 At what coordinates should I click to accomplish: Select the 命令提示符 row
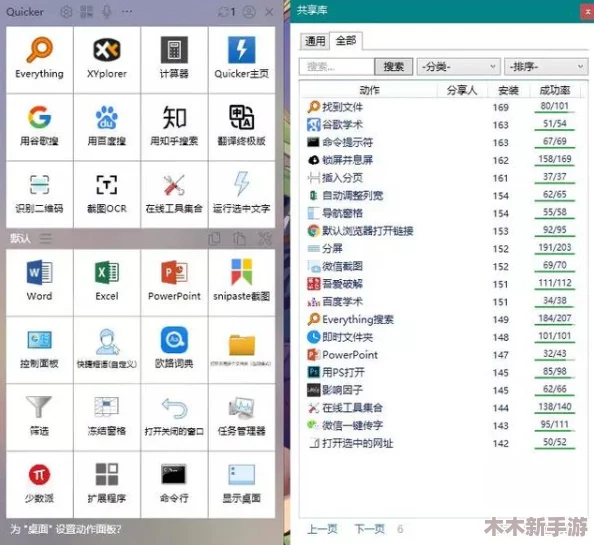coord(442,142)
